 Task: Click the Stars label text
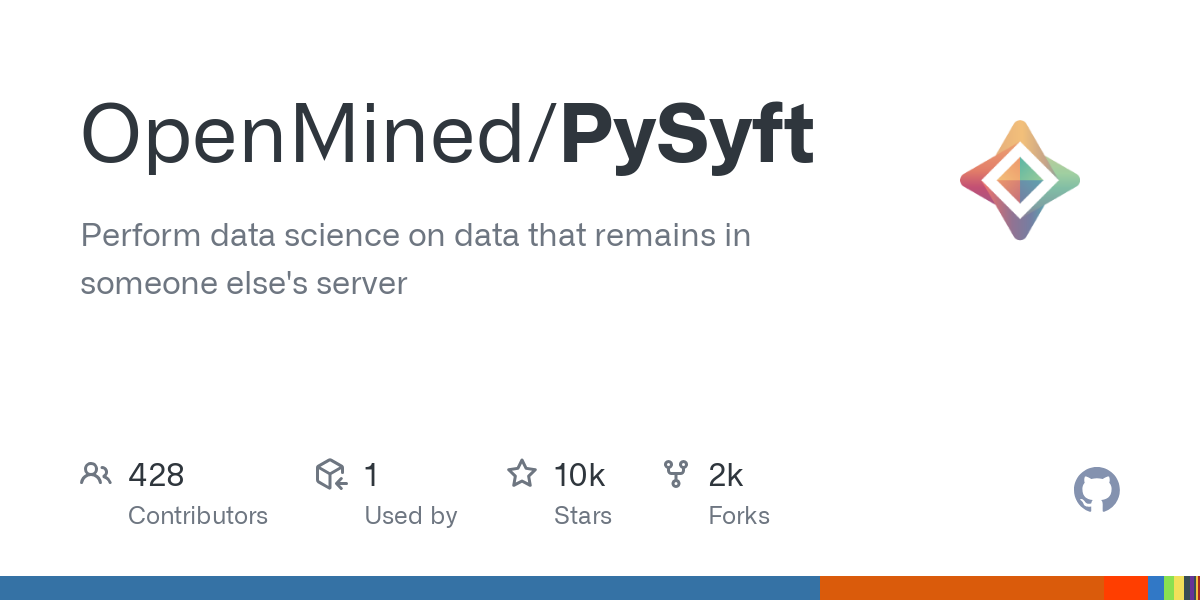583,516
